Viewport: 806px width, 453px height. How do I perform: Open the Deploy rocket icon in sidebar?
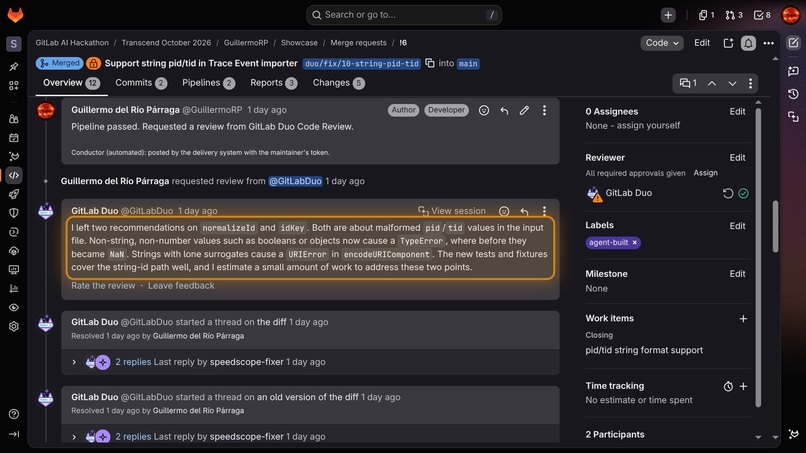[x=14, y=194]
